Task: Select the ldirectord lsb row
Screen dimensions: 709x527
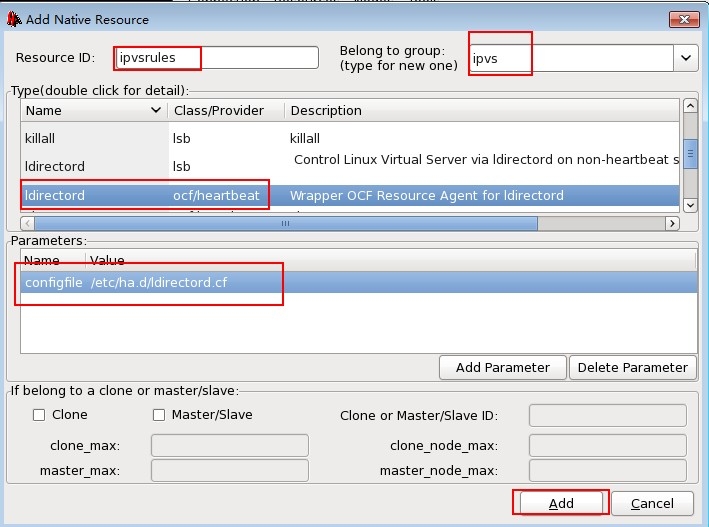Action: 350,166
